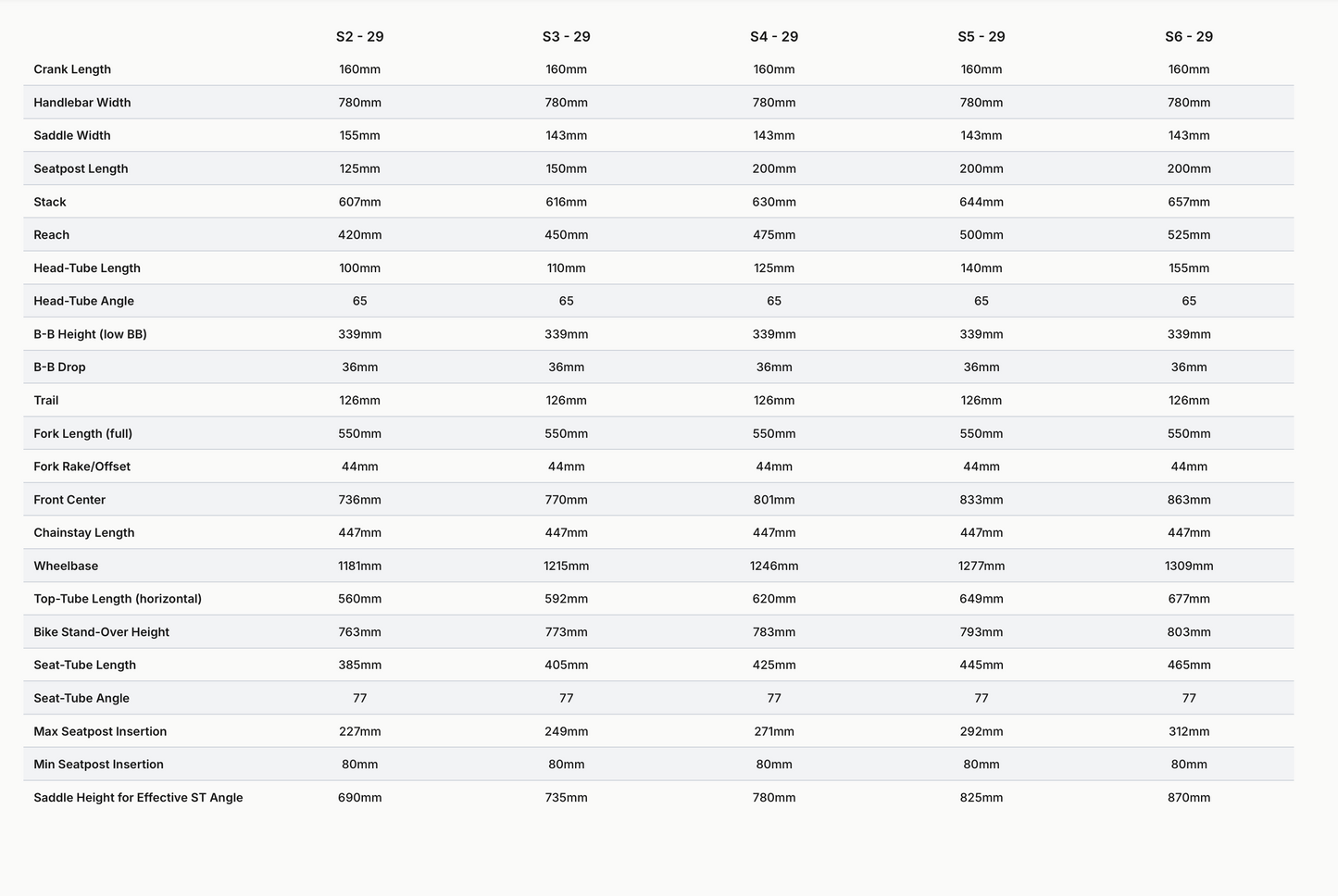Select the S6 - 29 column header
The image size is (1338, 896).
1189,37
